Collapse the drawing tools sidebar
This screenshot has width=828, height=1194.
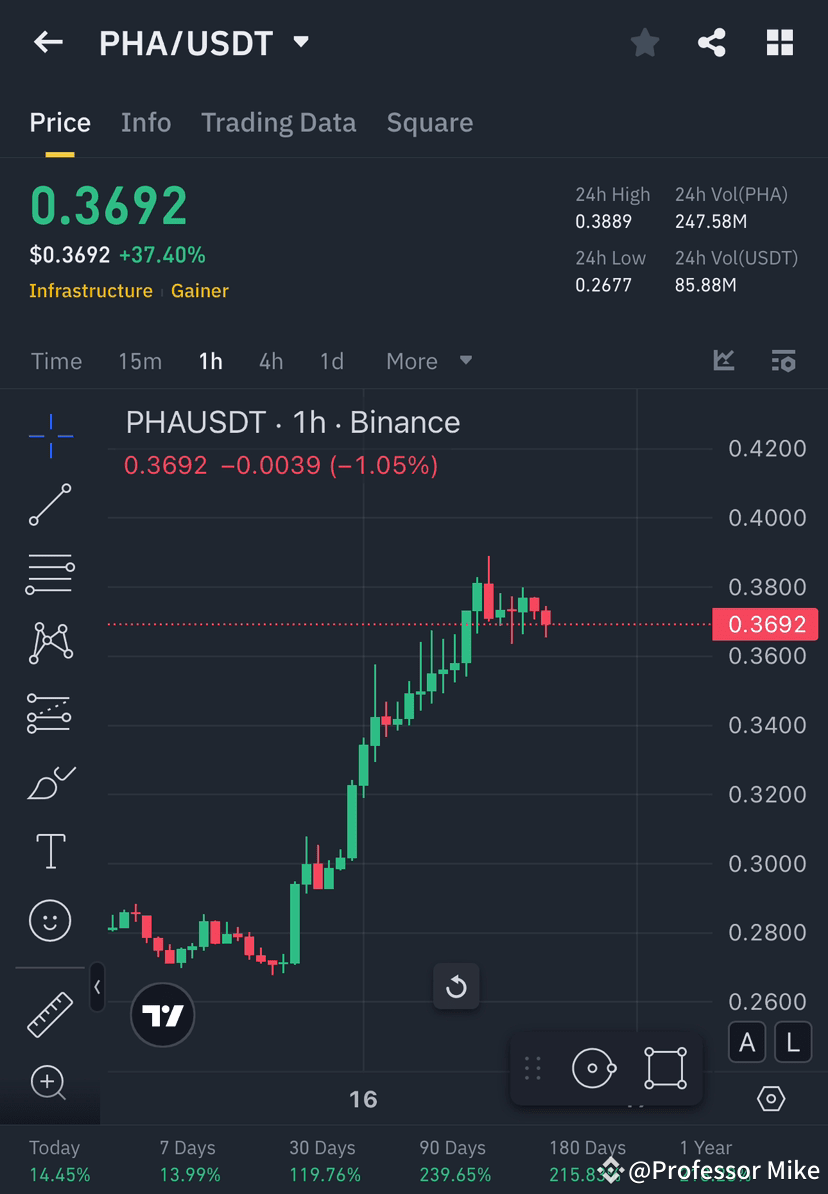pyautogui.click(x=97, y=988)
